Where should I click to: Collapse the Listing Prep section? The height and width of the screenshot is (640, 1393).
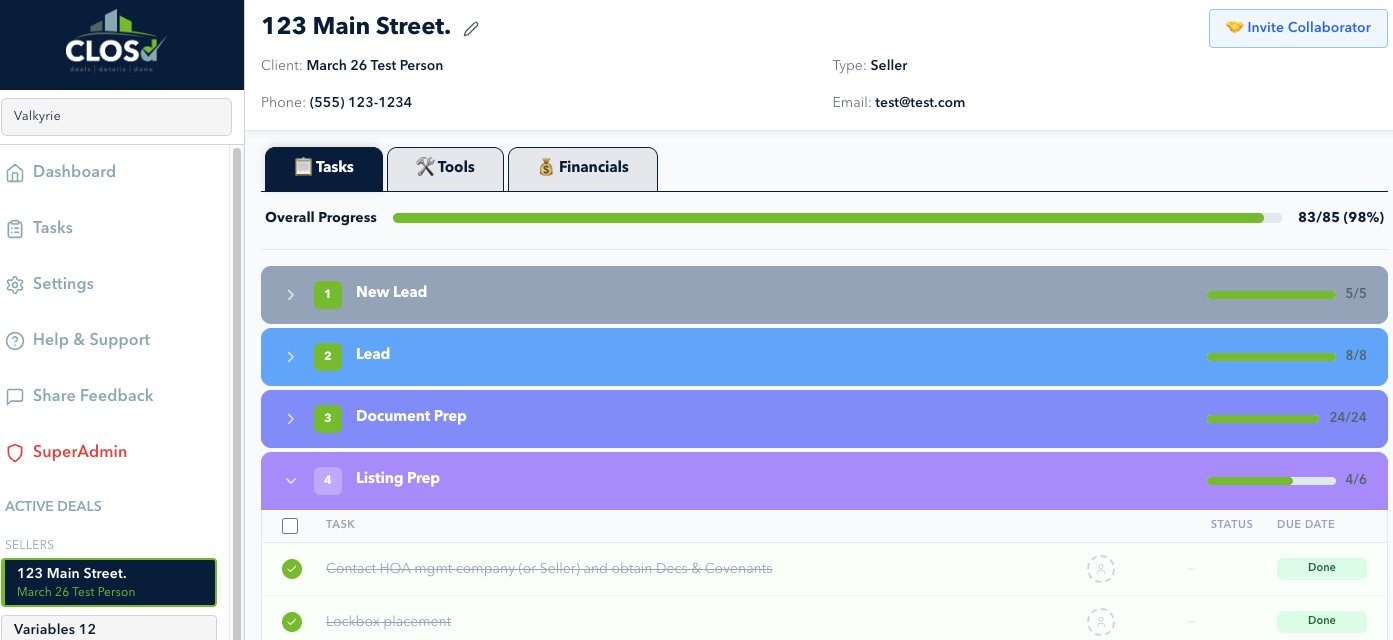click(x=291, y=480)
